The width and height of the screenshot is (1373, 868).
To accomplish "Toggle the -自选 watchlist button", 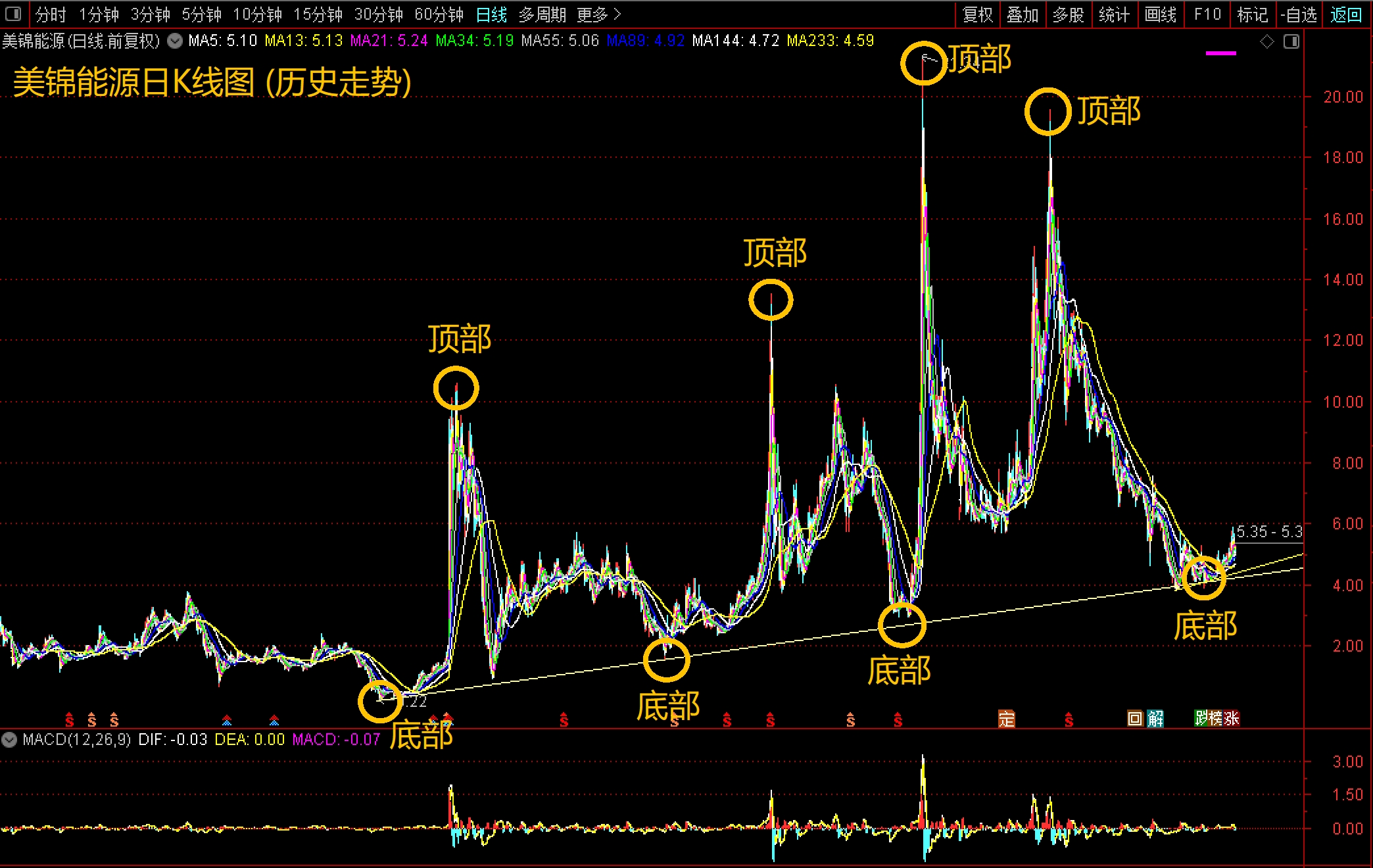I will (1299, 14).
